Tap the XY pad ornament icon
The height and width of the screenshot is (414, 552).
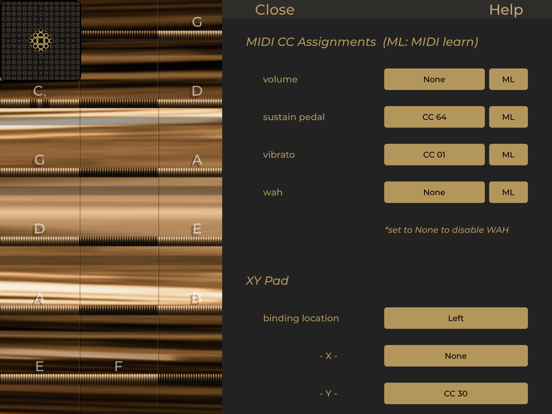(x=40, y=40)
